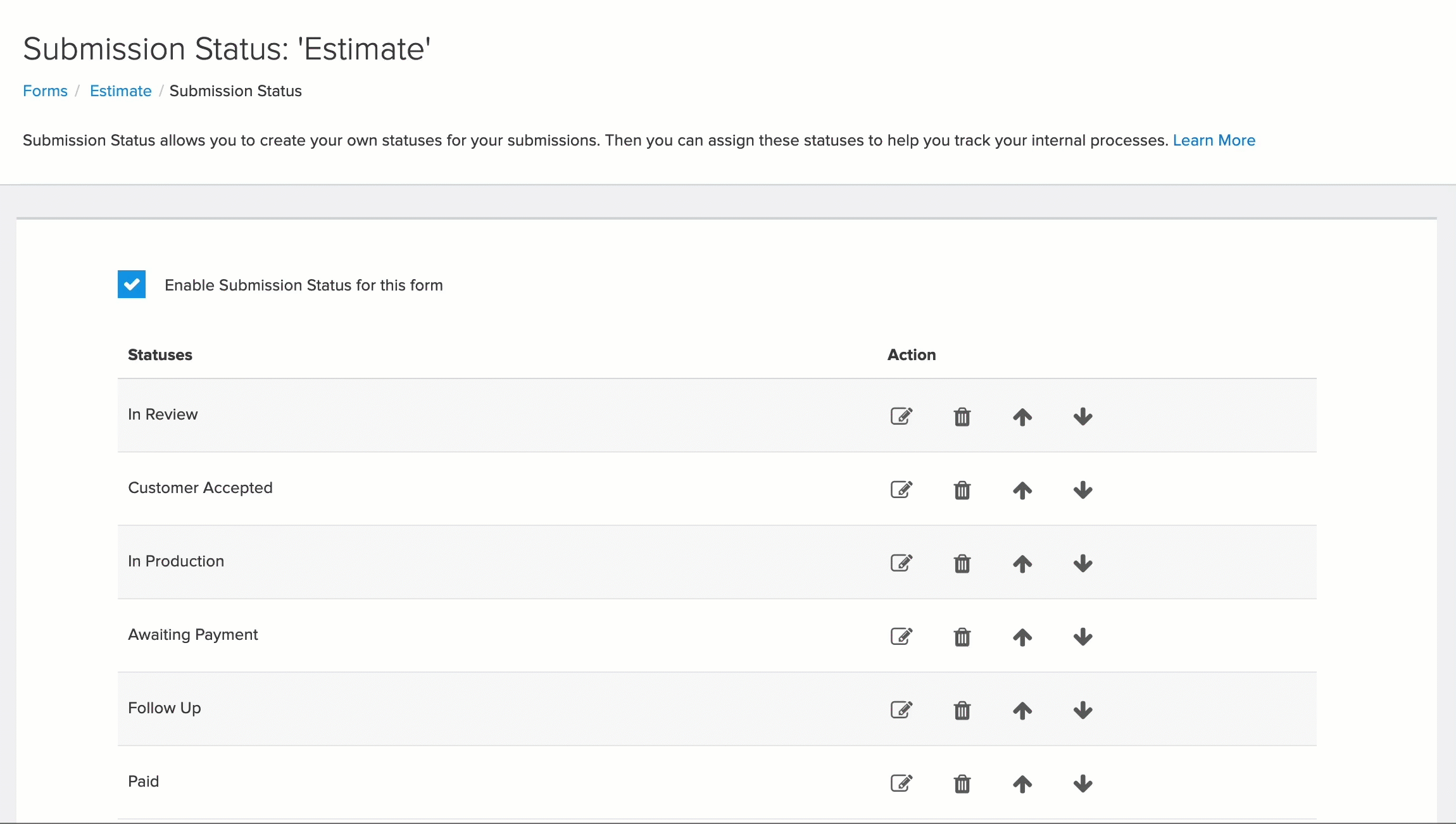The height and width of the screenshot is (824, 1456).
Task: Delete the In Production status
Action: pos(962,563)
